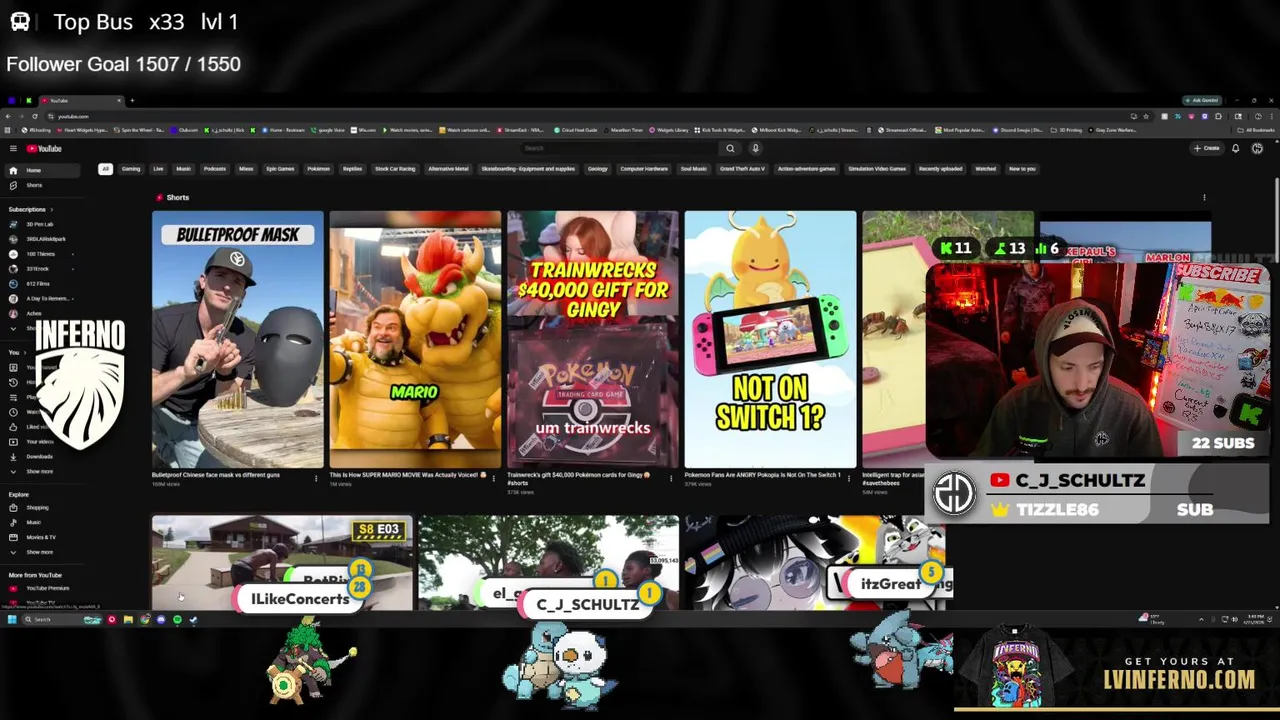Select the Live filter chip
1280x720 pixels.
click(158, 169)
